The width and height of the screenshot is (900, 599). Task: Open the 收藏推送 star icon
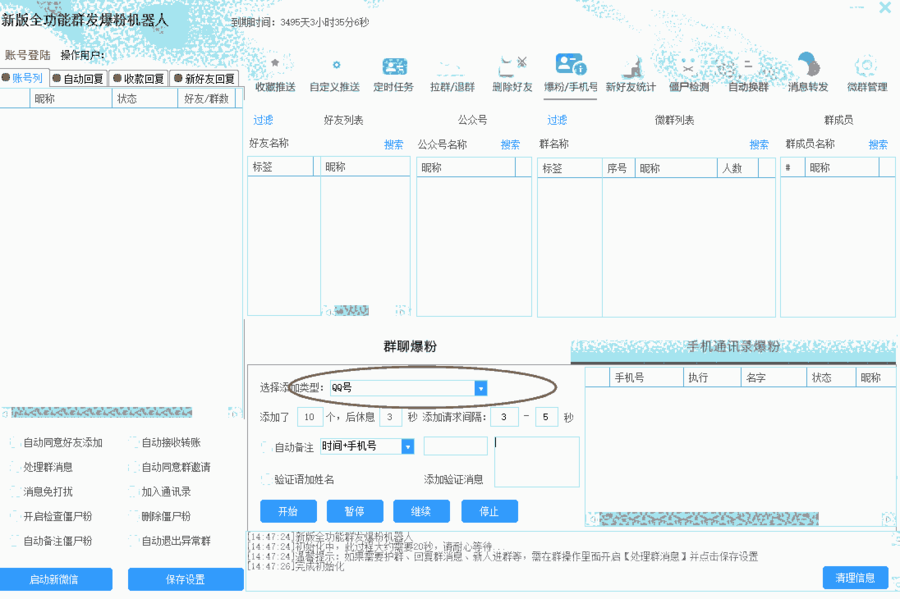(x=275, y=66)
